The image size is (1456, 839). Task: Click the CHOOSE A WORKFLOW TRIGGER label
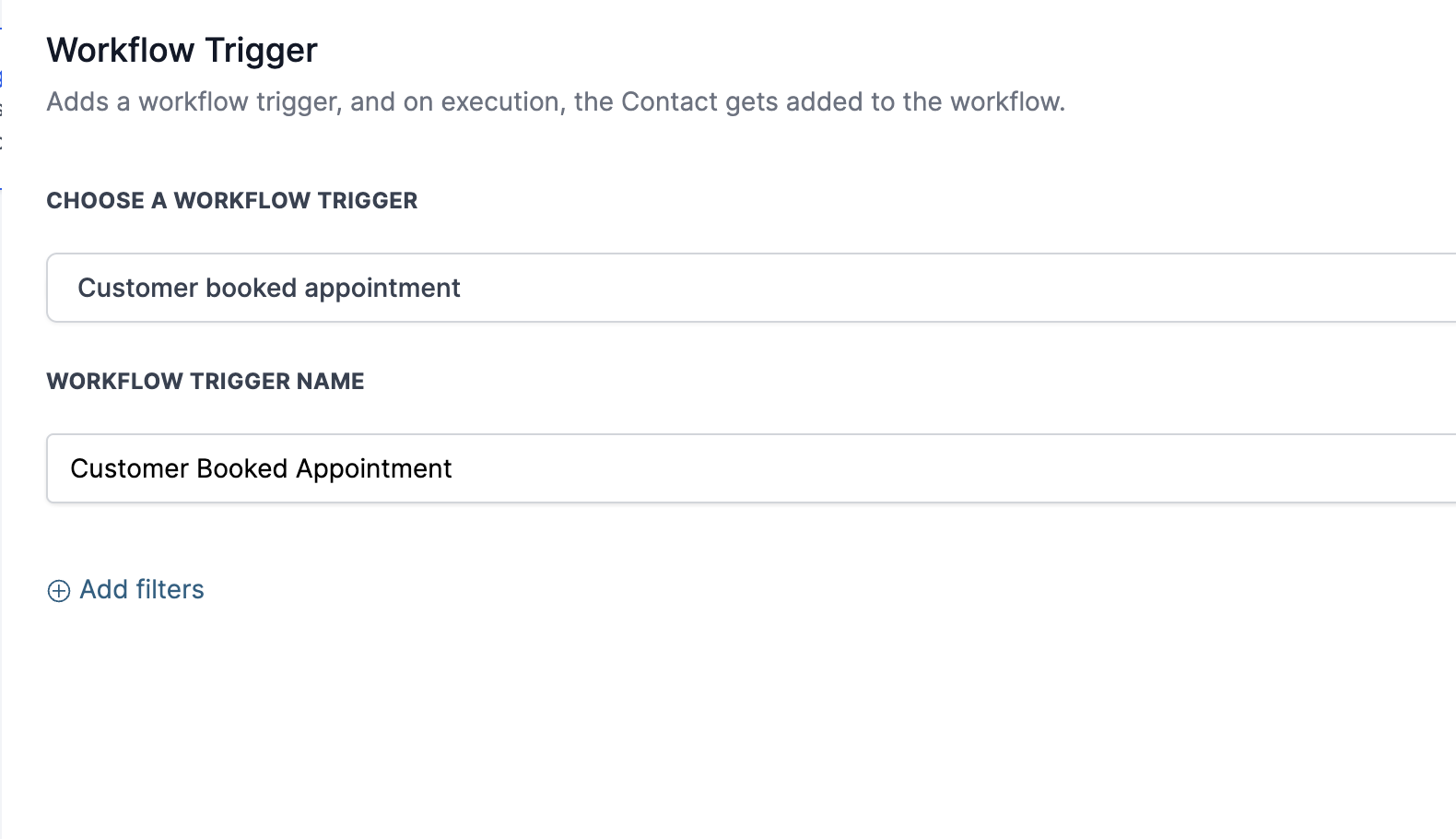[232, 201]
